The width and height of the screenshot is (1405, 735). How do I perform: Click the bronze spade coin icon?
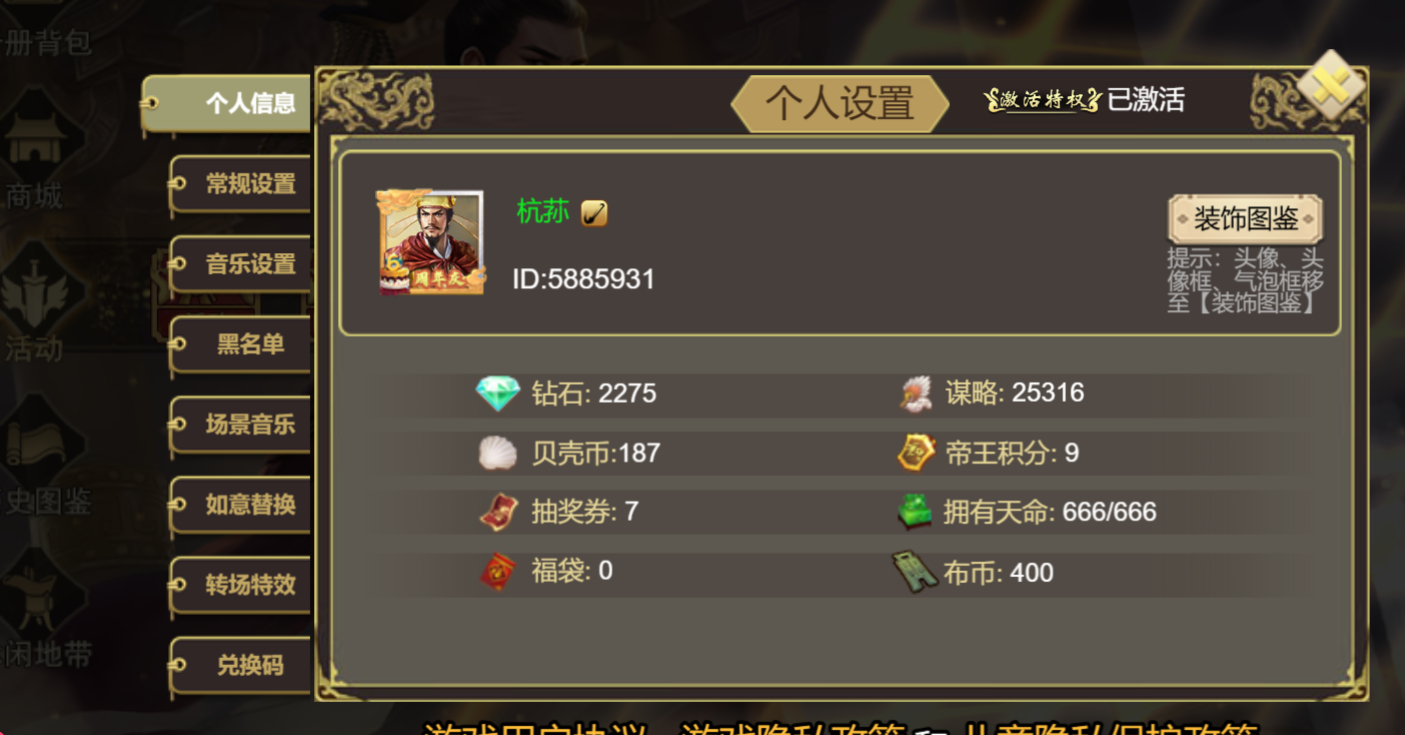coord(914,573)
